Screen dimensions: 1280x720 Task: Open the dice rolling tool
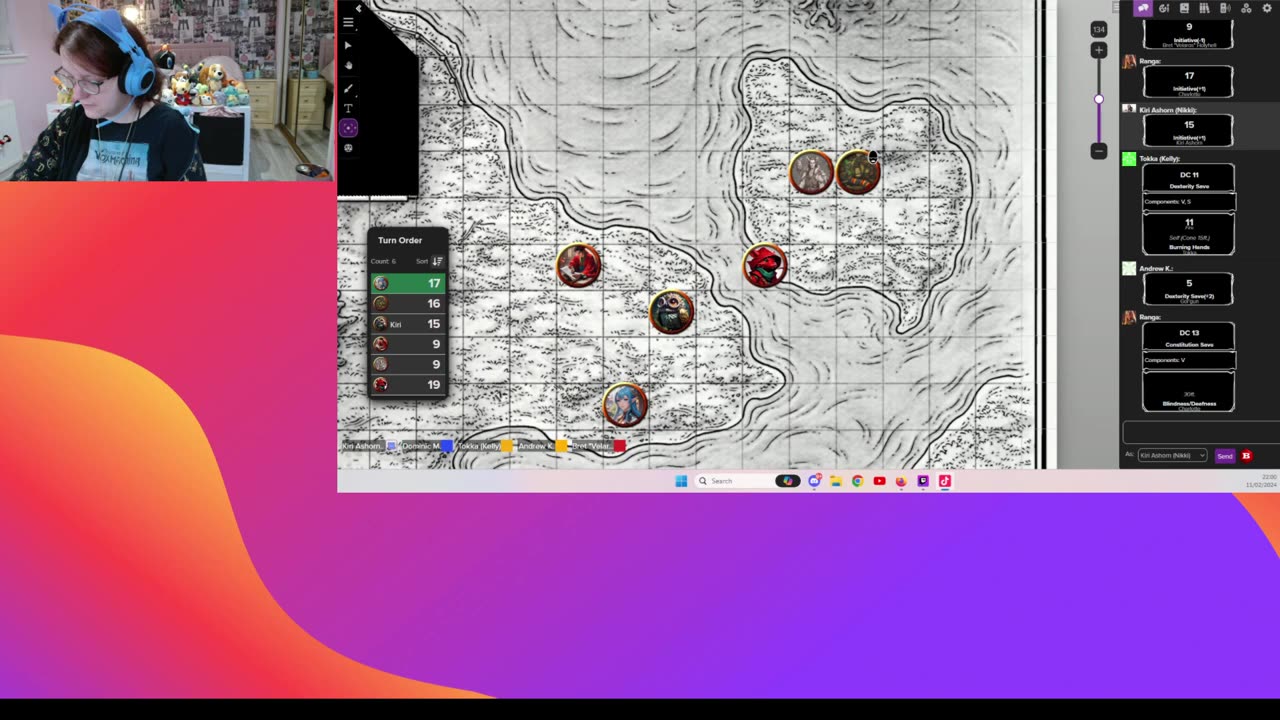[348, 148]
